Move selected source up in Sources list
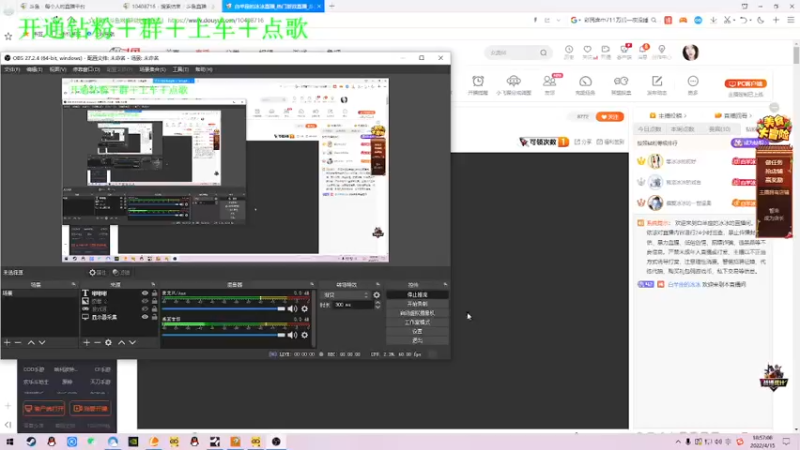Viewport: 800px width, 450px height. click(121, 342)
